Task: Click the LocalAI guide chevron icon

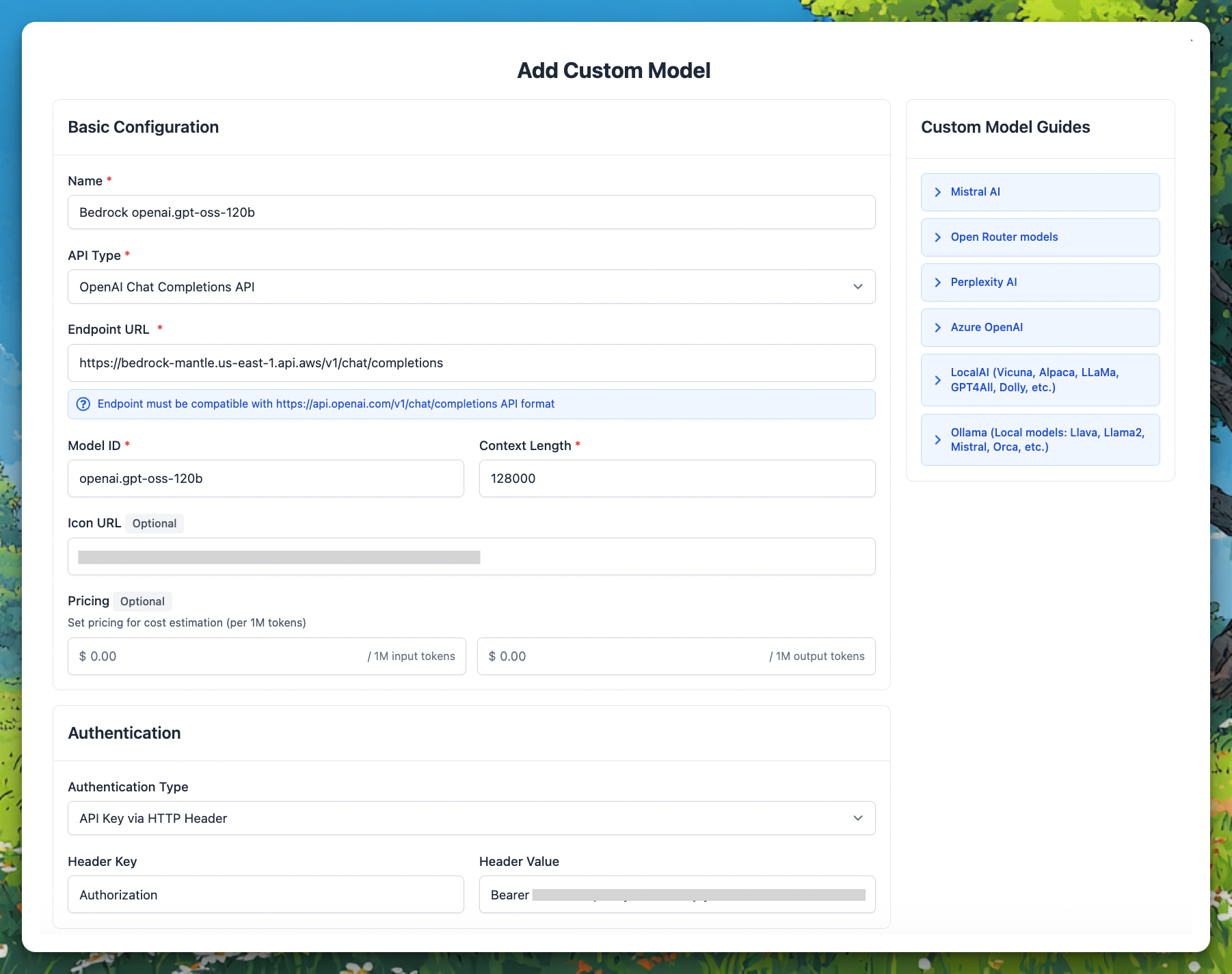Action: (938, 380)
